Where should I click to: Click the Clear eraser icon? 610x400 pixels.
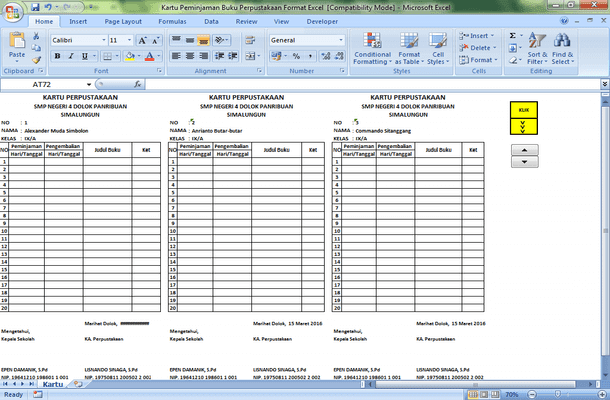(x=513, y=60)
